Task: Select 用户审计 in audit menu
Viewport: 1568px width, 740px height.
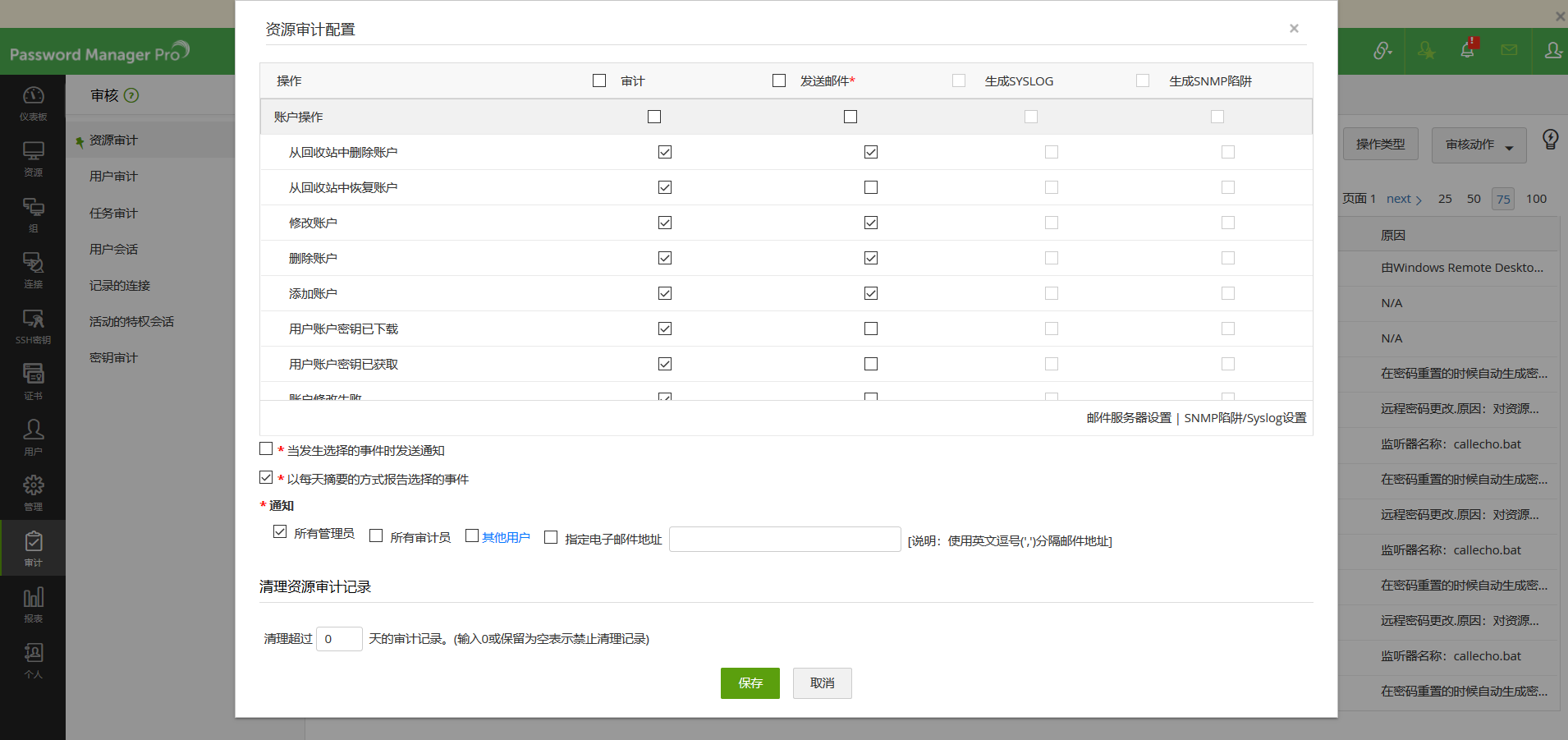Action: click(x=113, y=177)
